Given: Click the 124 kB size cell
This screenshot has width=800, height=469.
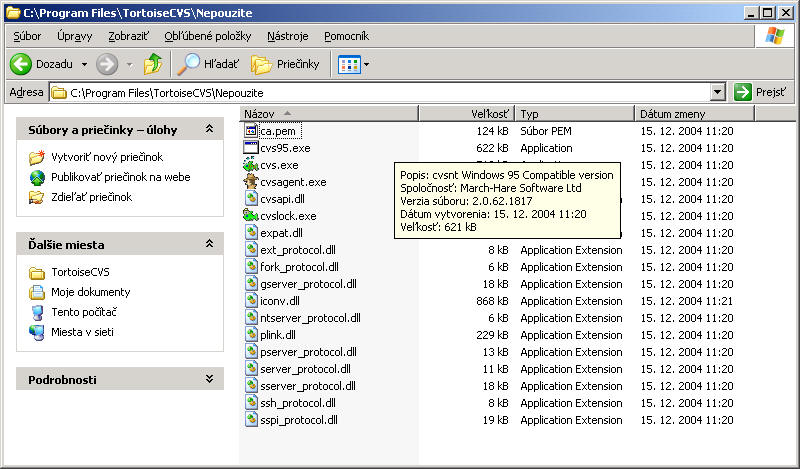Looking at the screenshot, I should point(492,131).
